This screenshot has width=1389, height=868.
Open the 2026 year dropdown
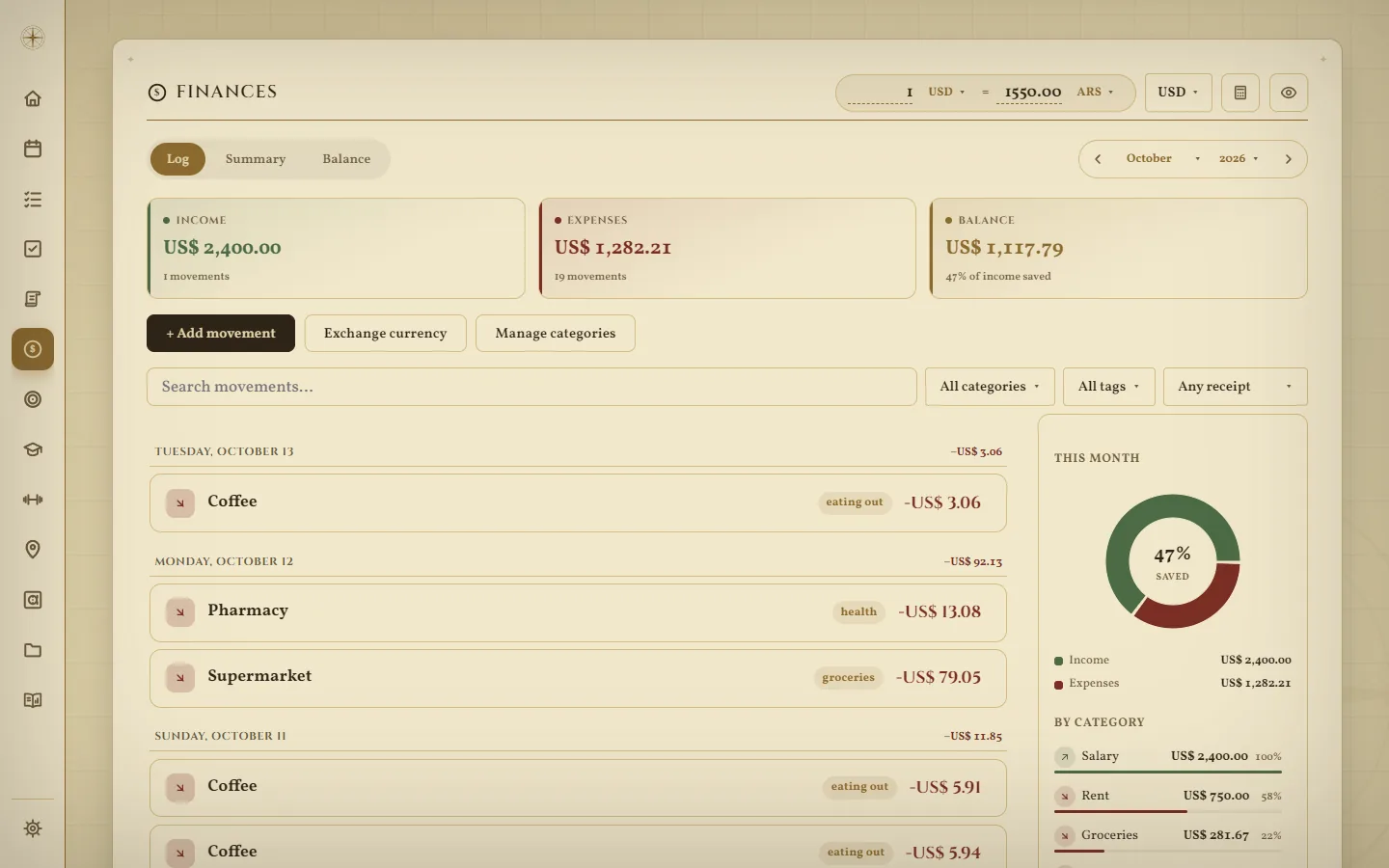[x=1239, y=159]
